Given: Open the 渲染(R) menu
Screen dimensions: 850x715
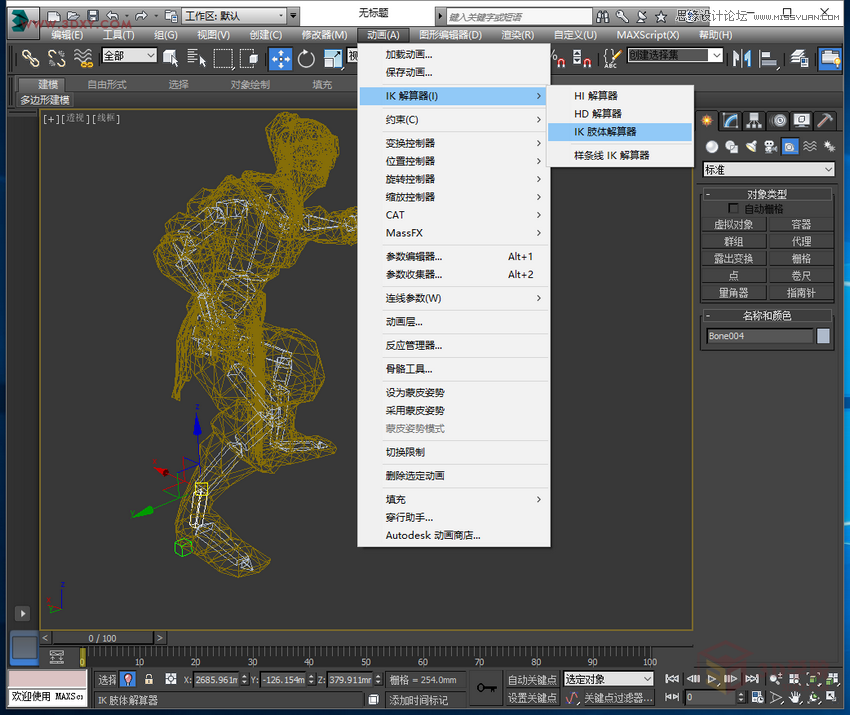Looking at the screenshot, I should click(518, 35).
